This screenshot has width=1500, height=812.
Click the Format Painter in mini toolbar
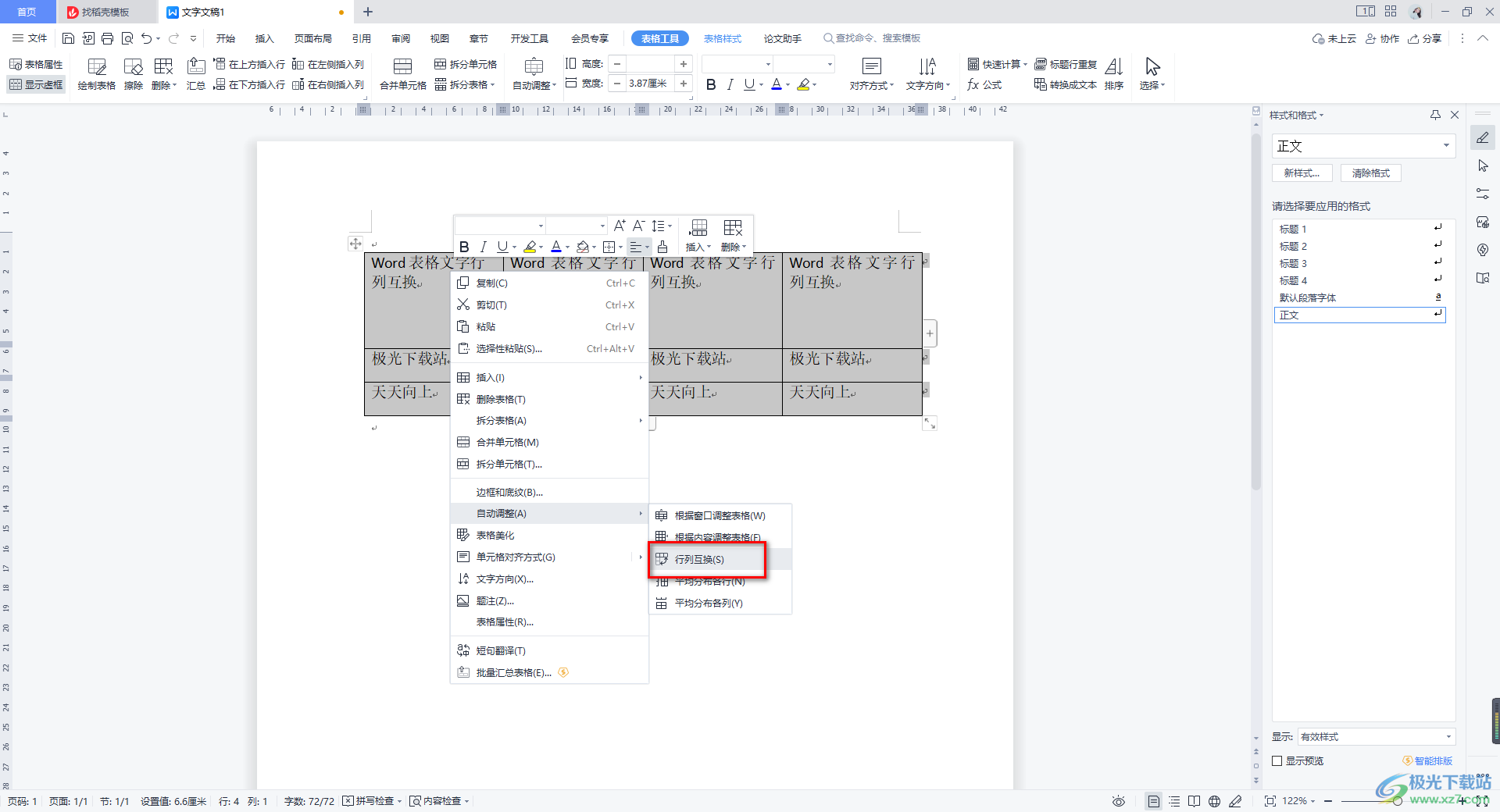click(x=662, y=247)
